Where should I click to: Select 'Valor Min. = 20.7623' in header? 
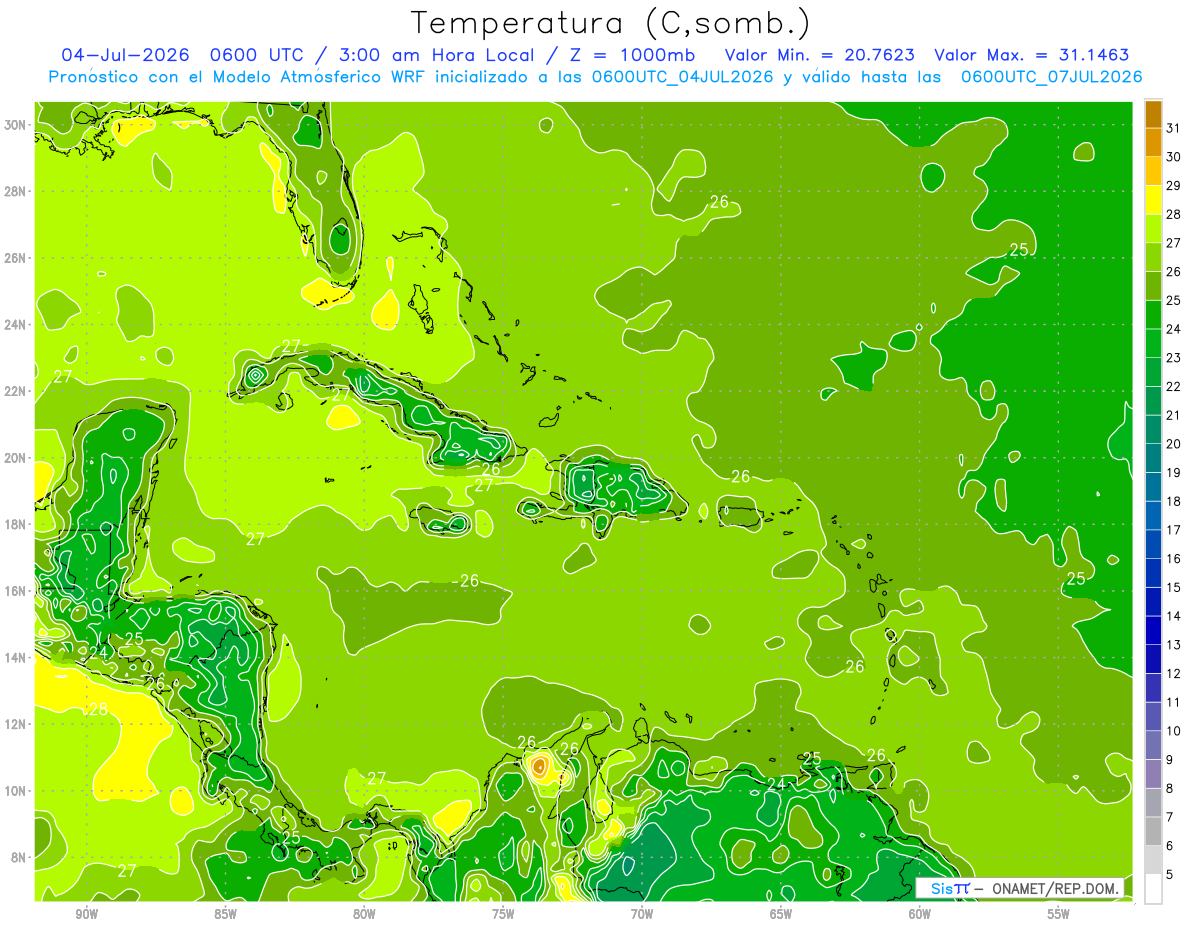pyautogui.click(x=819, y=55)
